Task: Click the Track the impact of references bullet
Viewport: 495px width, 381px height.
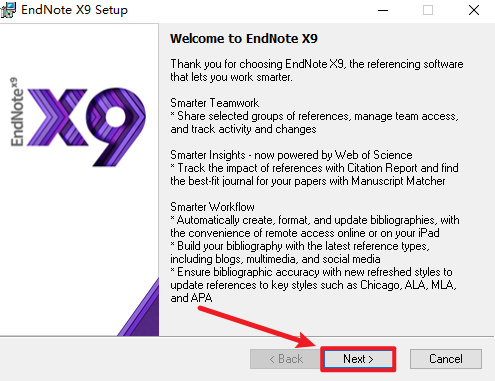Action: [314, 174]
